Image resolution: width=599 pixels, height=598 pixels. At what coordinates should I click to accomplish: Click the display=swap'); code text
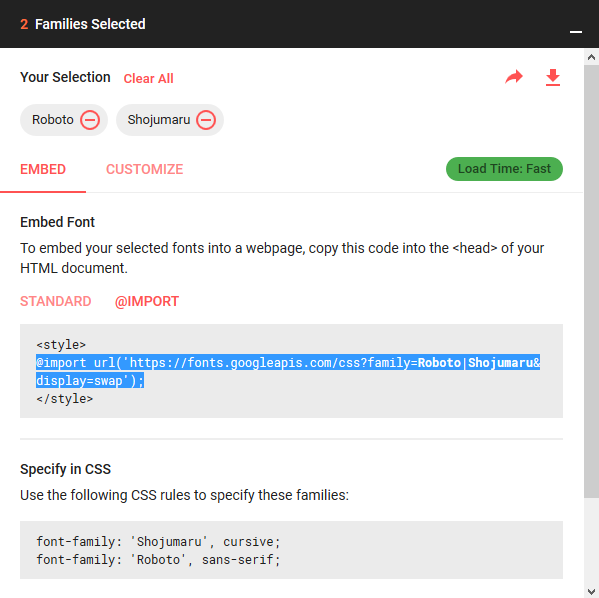90,380
